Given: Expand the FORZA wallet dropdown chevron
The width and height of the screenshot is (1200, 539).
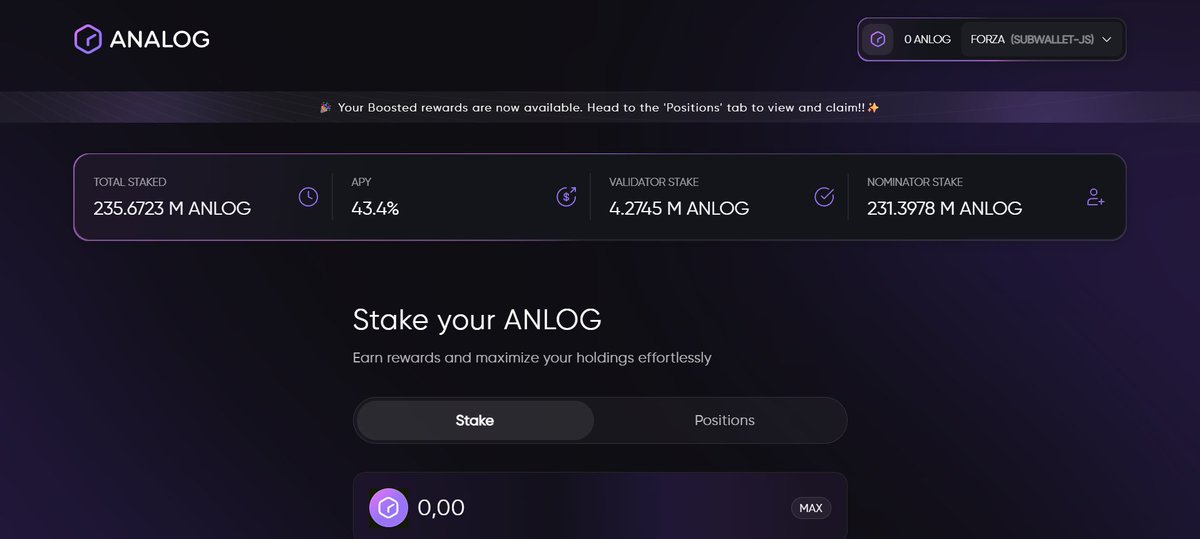Looking at the screenshot, I should (x=1107, y=40).
